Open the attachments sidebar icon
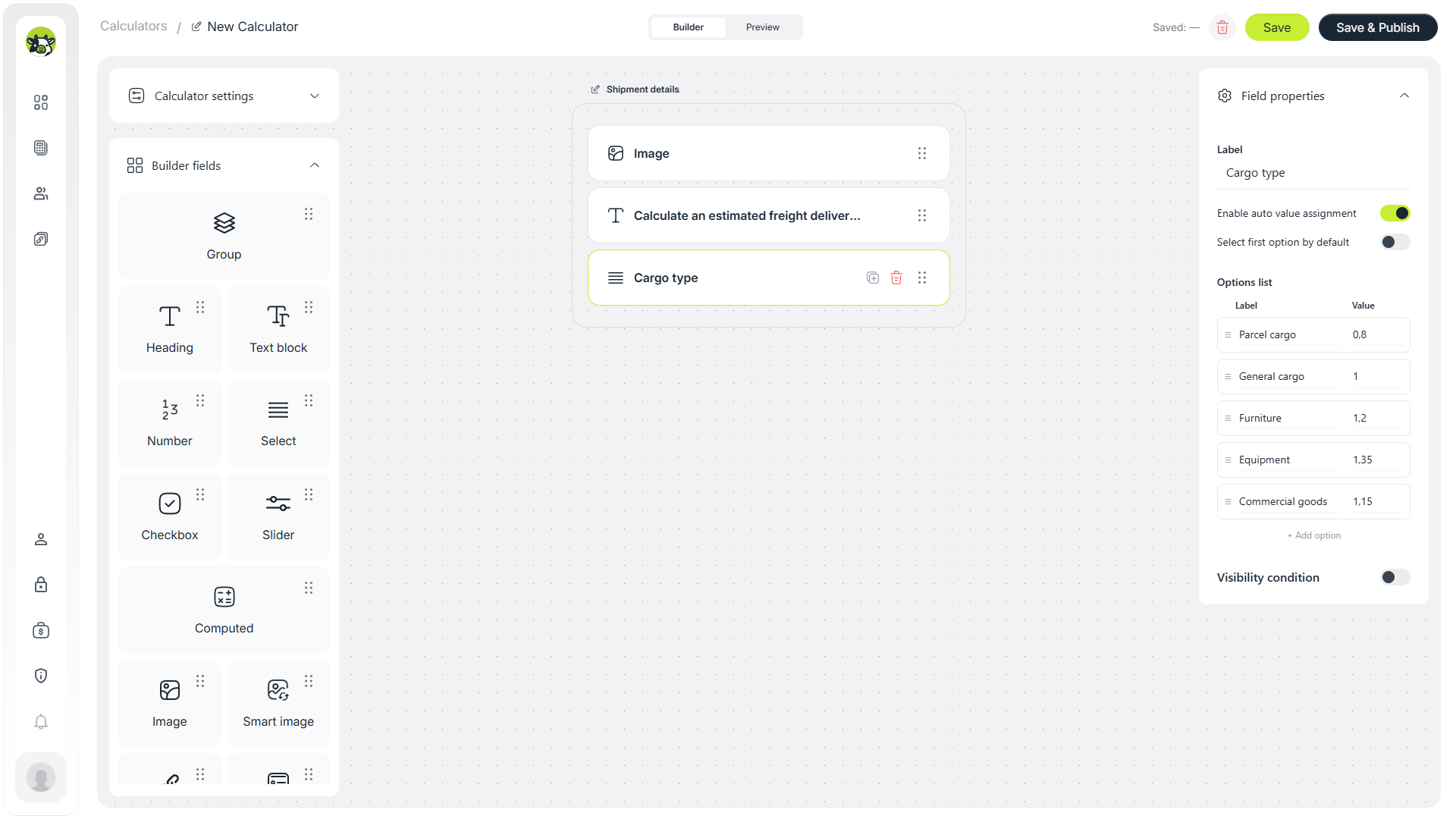Image resolution: width=1456 pixels, height=819 pixels. (x=41, y=239)
